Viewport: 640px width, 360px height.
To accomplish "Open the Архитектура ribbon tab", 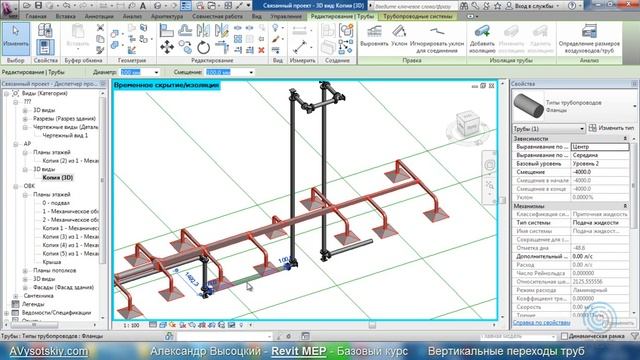I will (167, 16).
